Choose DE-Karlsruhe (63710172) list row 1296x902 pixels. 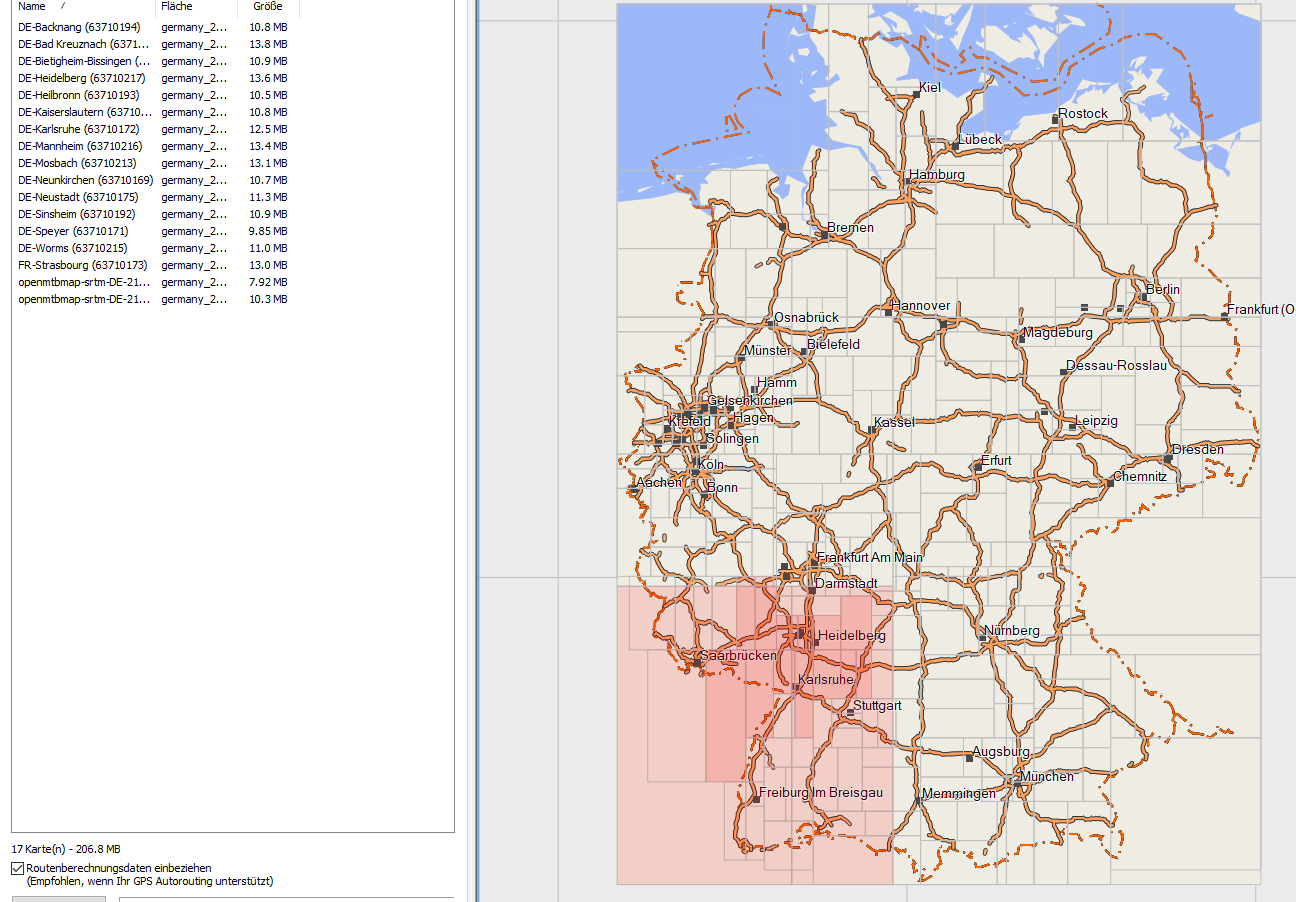click(78, 129)
